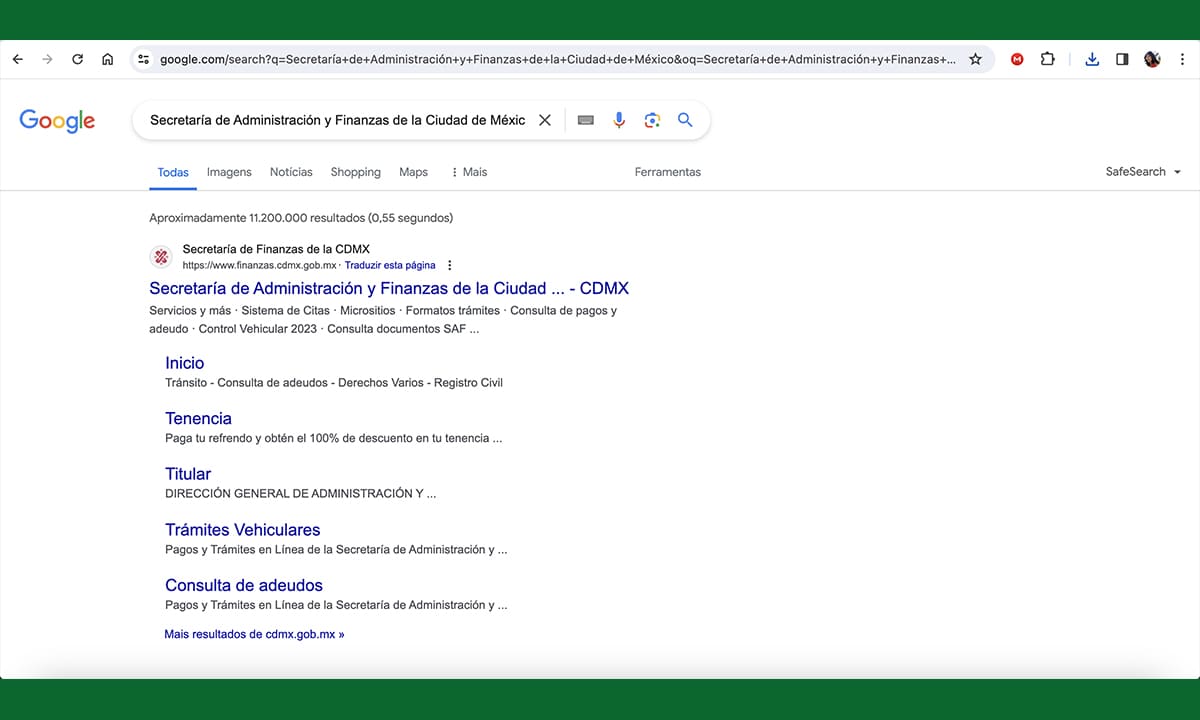This screenshot has width=1200, height=720.
Task: Click Mais resultados de cdmx.gob.mx
Action: click(254, 634)
